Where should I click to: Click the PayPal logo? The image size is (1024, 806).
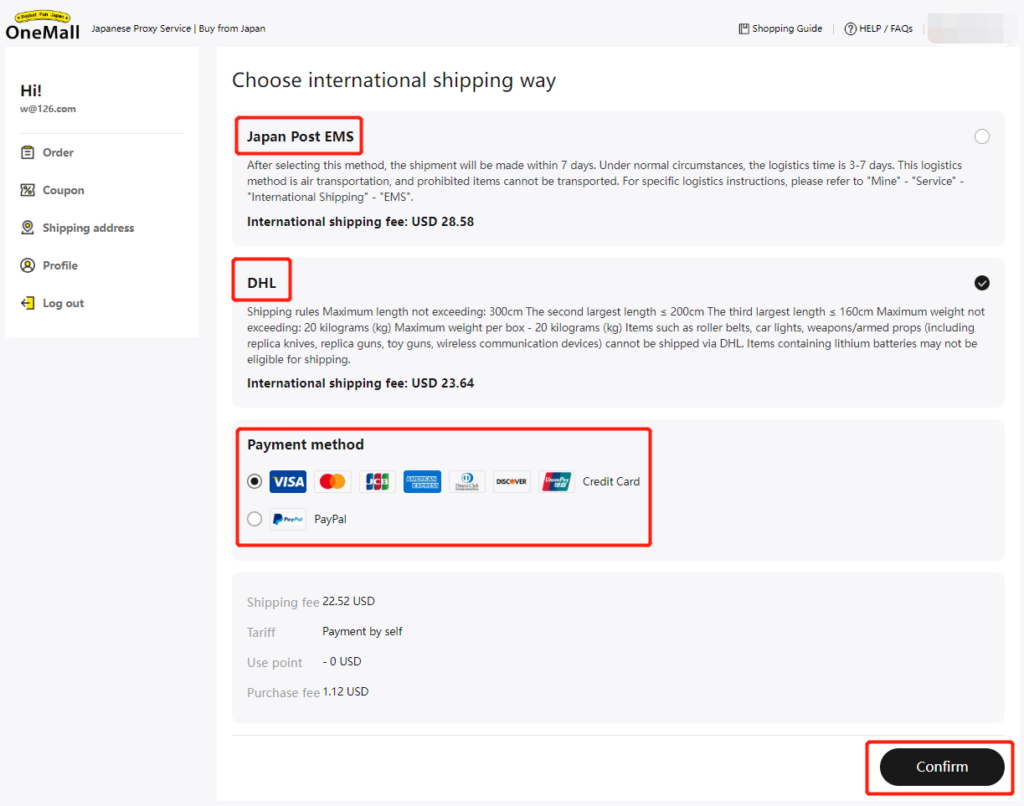288,519
